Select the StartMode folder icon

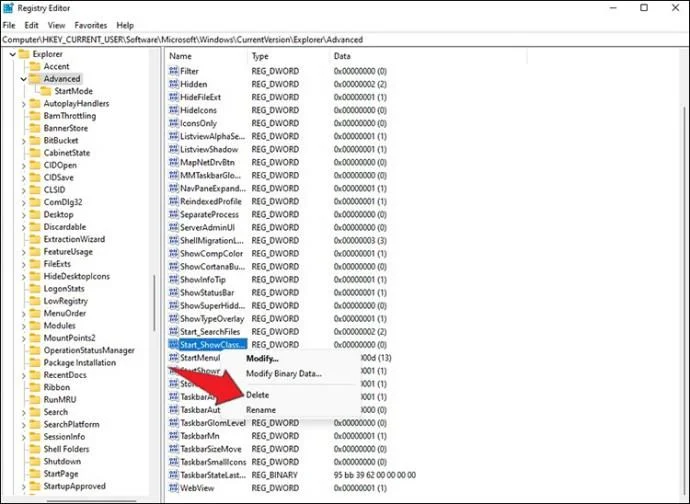[x=46, y=91]
